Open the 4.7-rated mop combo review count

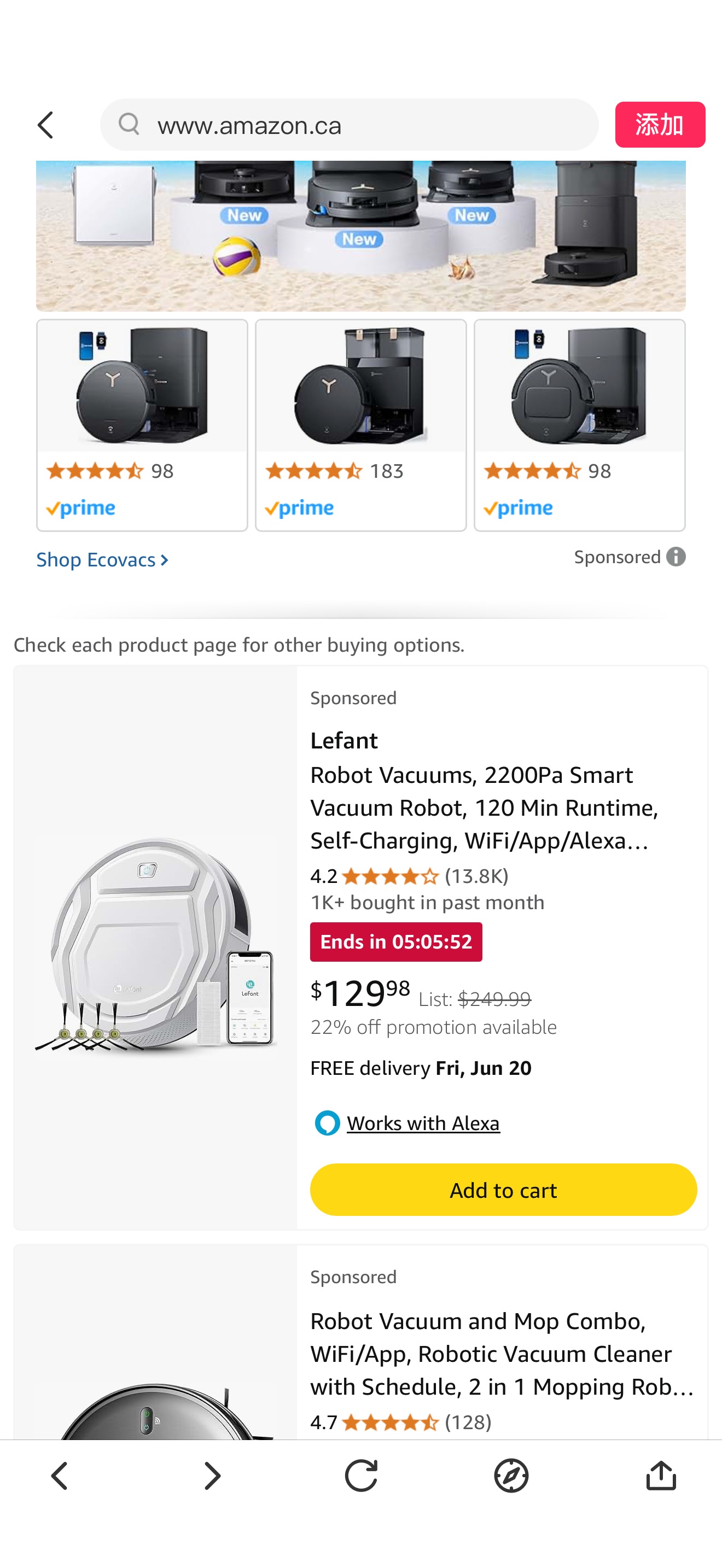[468, 1423]
